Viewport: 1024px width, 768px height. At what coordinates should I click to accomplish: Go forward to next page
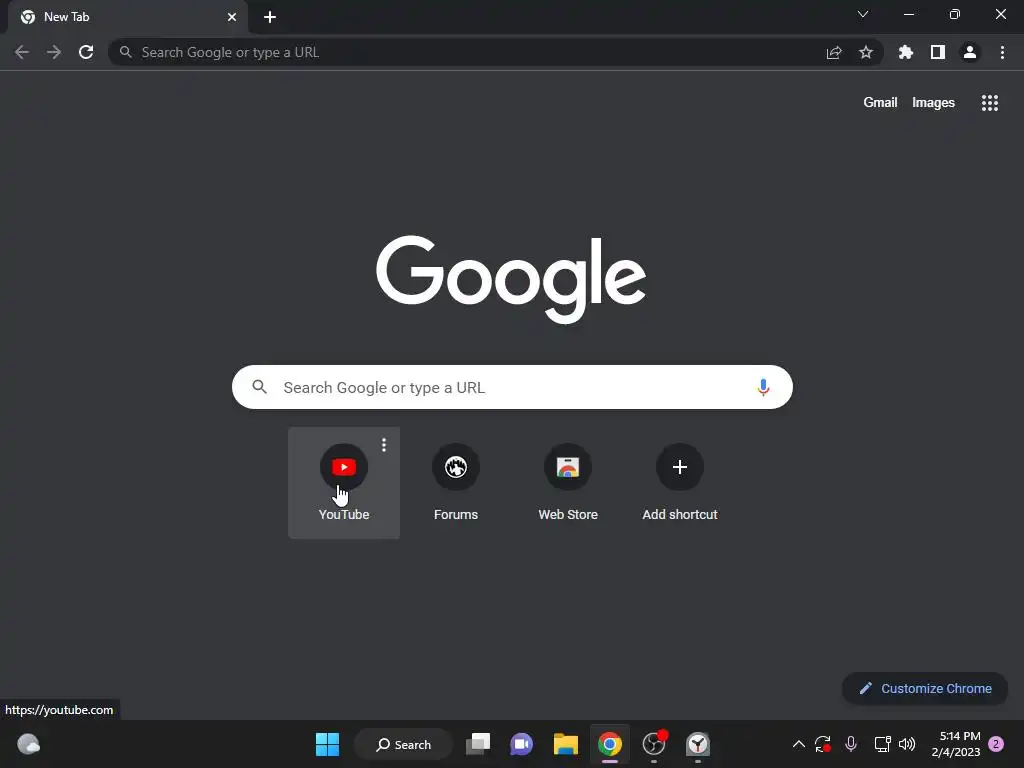(54, 52)
